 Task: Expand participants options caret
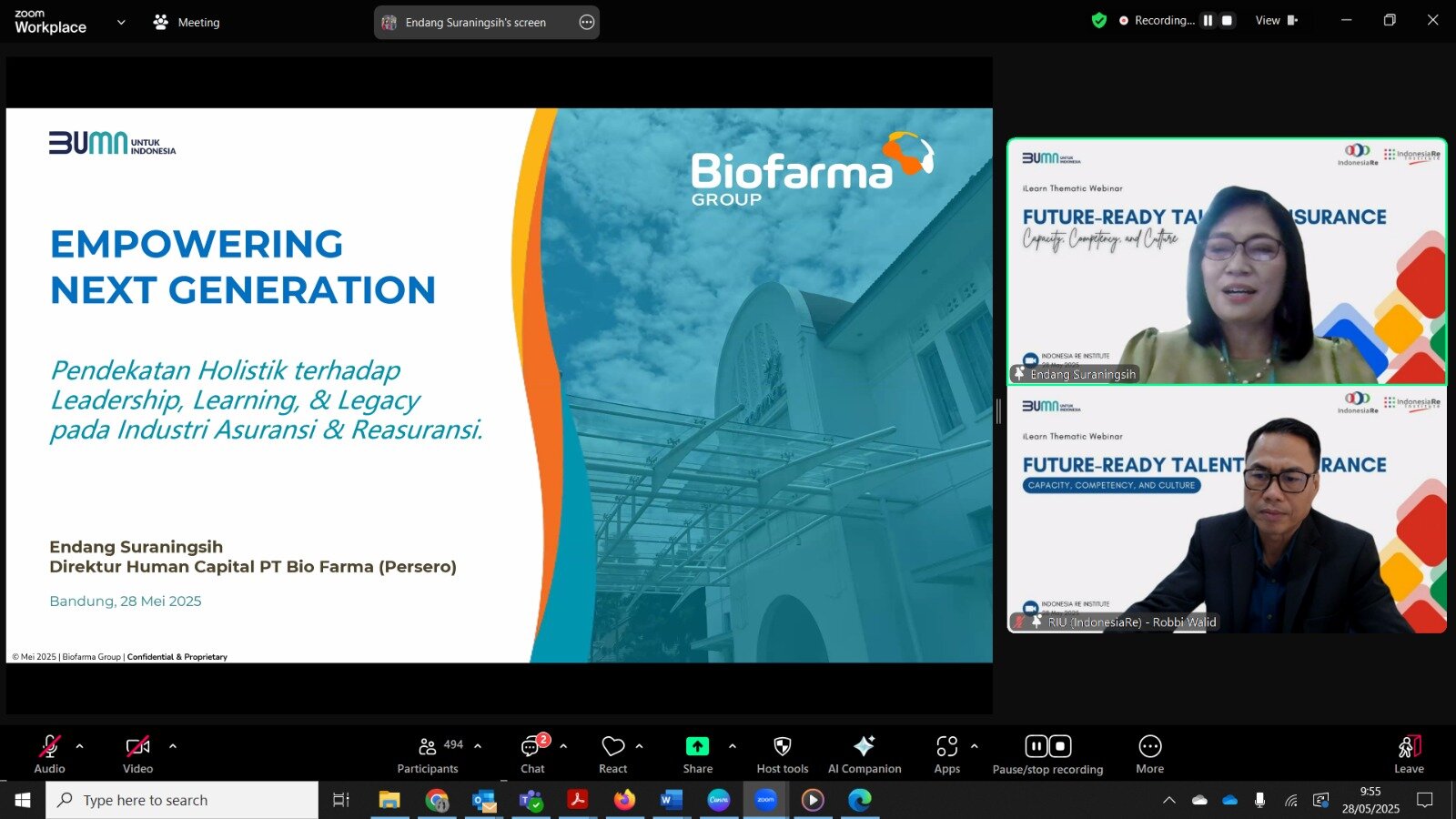tap(478, 746)
